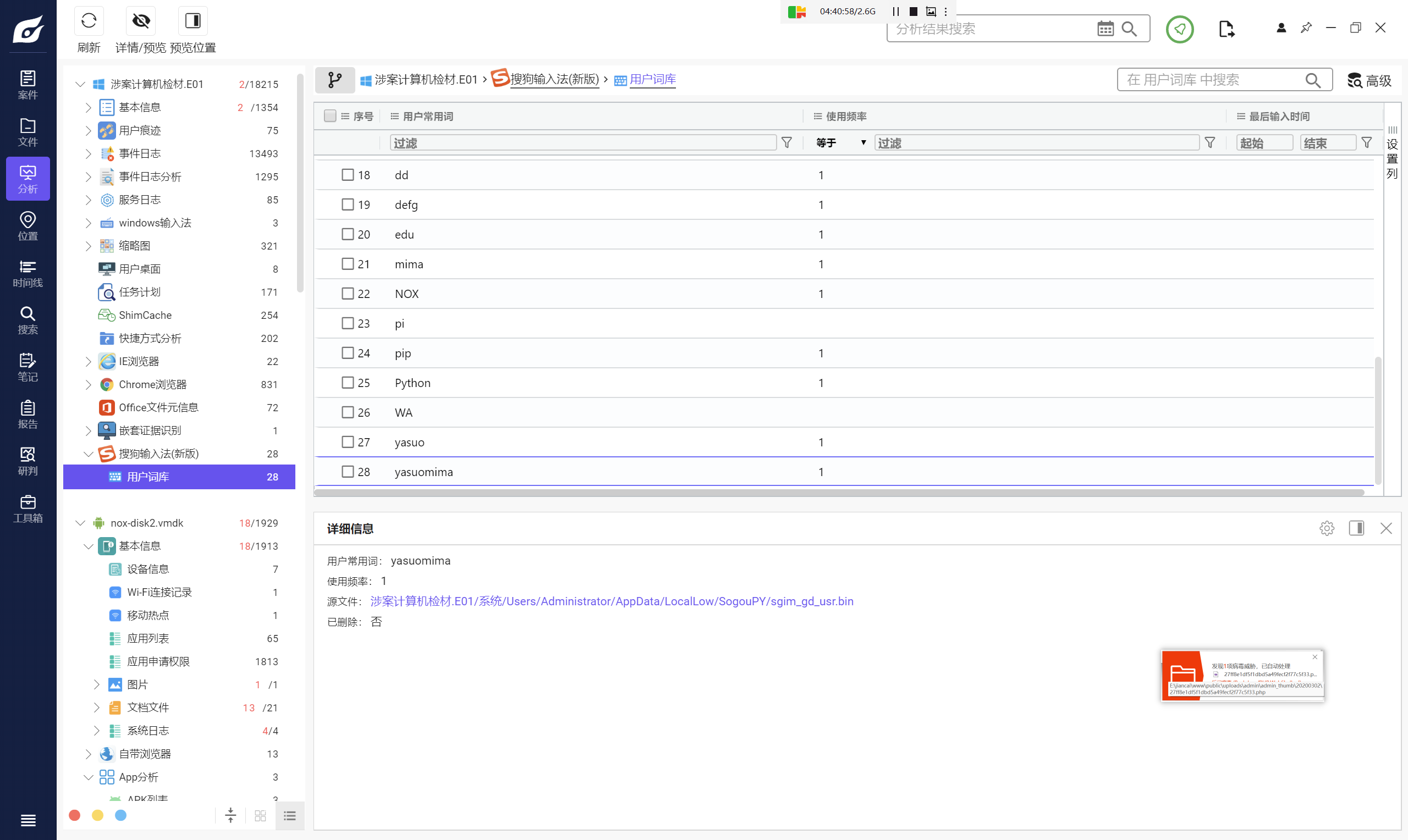Toggle detail panel position icon

1356,528
